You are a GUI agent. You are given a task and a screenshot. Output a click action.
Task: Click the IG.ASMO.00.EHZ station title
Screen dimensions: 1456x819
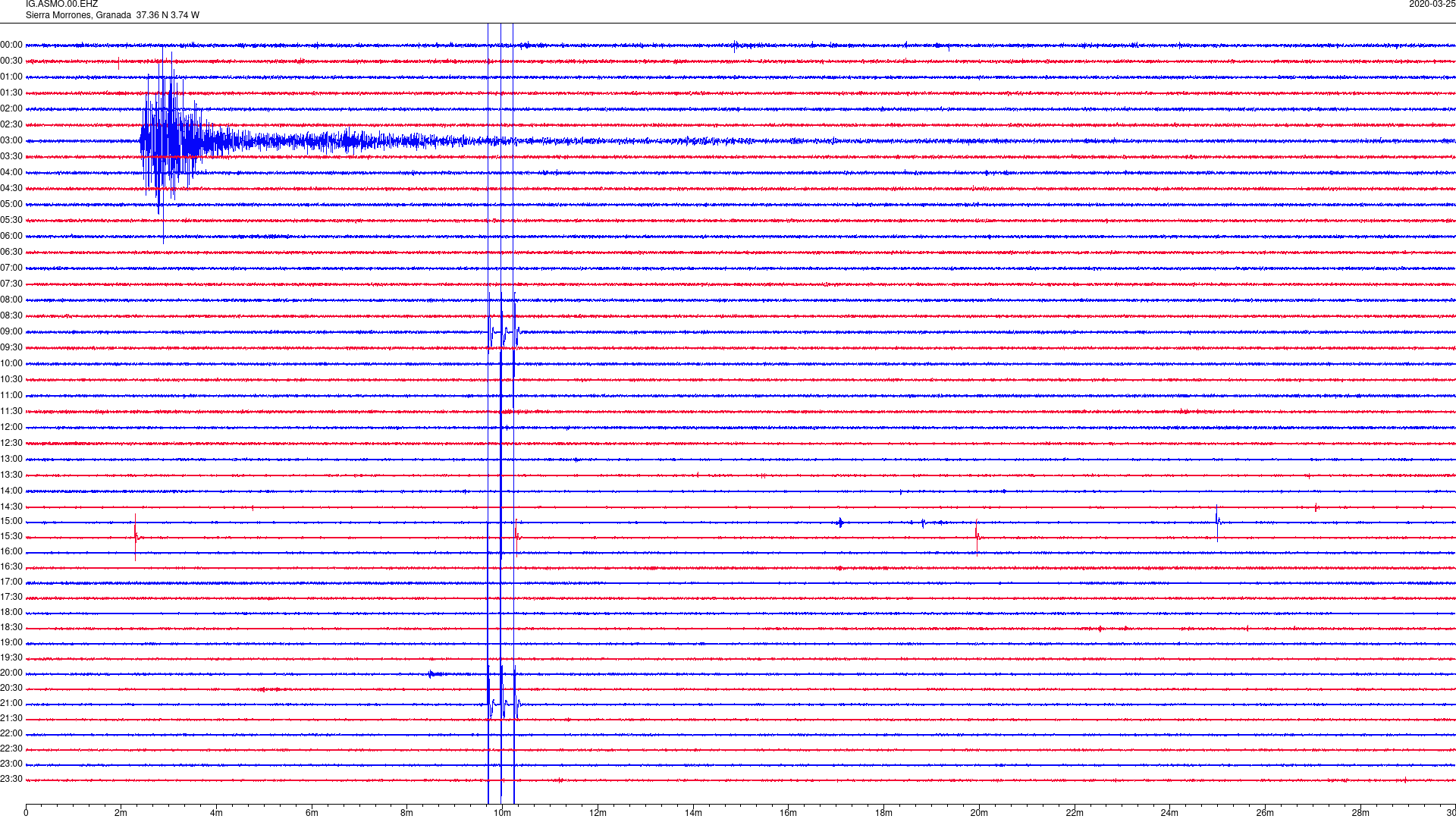click(x=61, y=5)
